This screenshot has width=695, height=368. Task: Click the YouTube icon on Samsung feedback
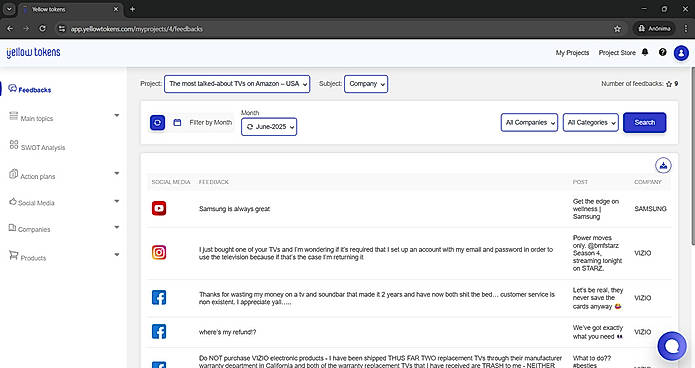coord(159,208)
